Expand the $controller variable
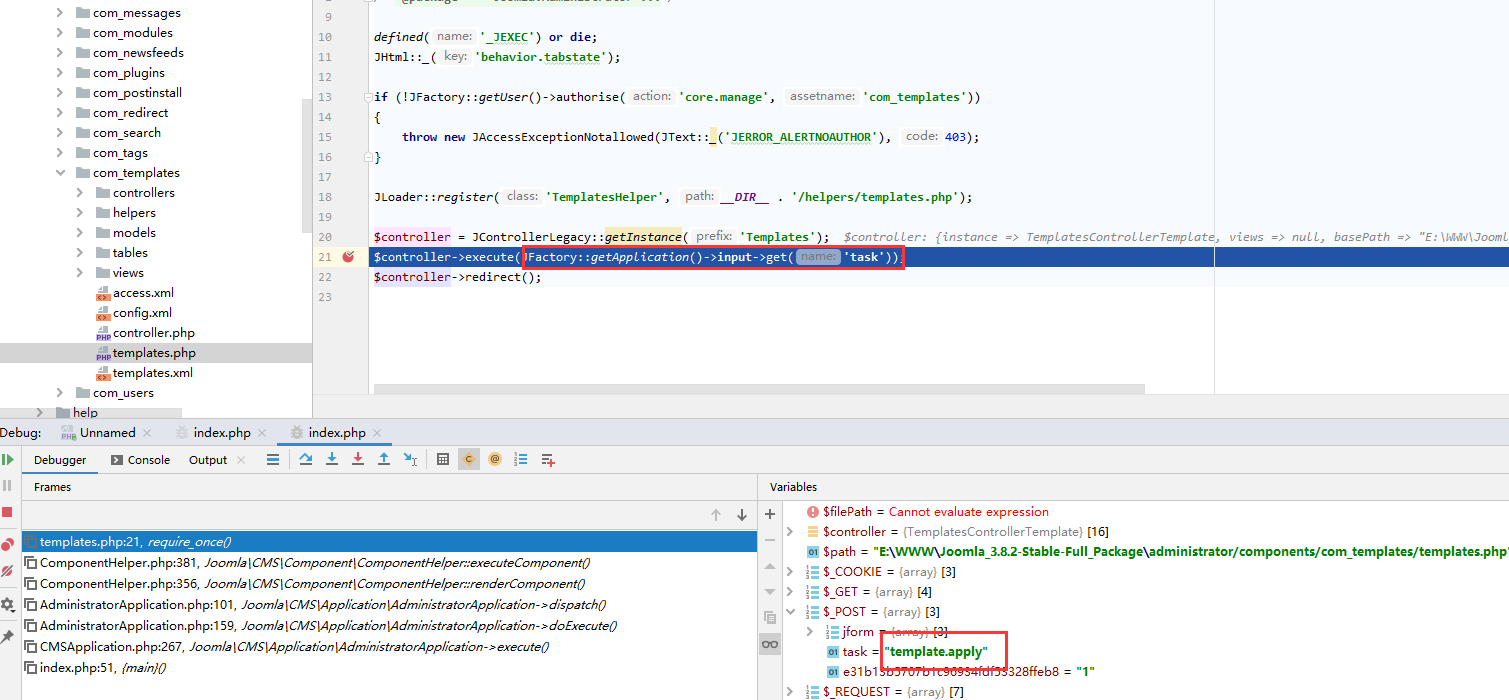The width and height of the screenshot is (1509, 700). tap(790, 531)
